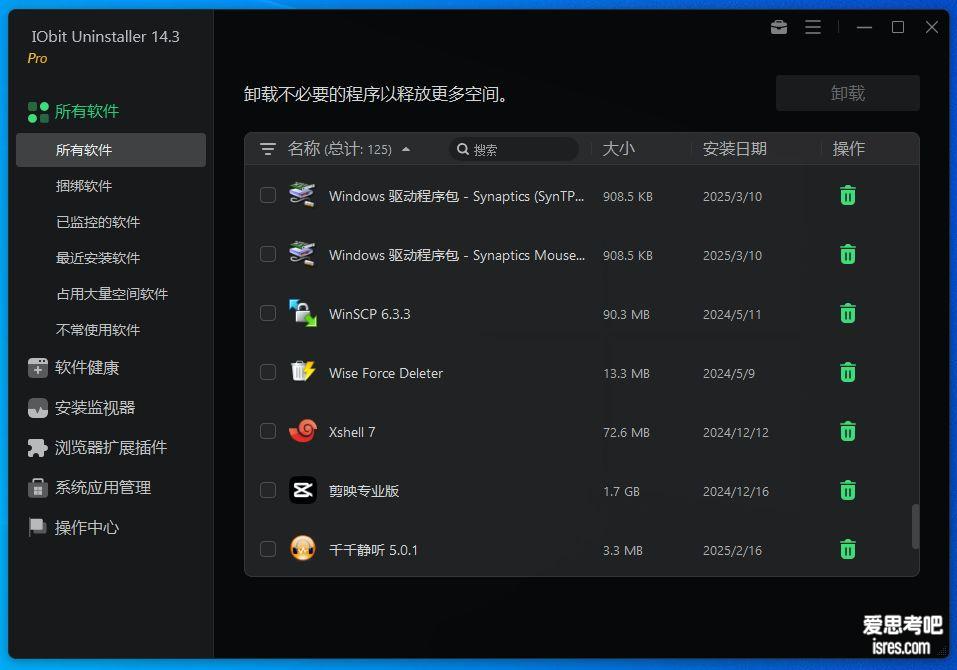Click trash icon for Wise Force Deleter
The height and width of the screenshot is (670, 957).
tap(848, 372)
